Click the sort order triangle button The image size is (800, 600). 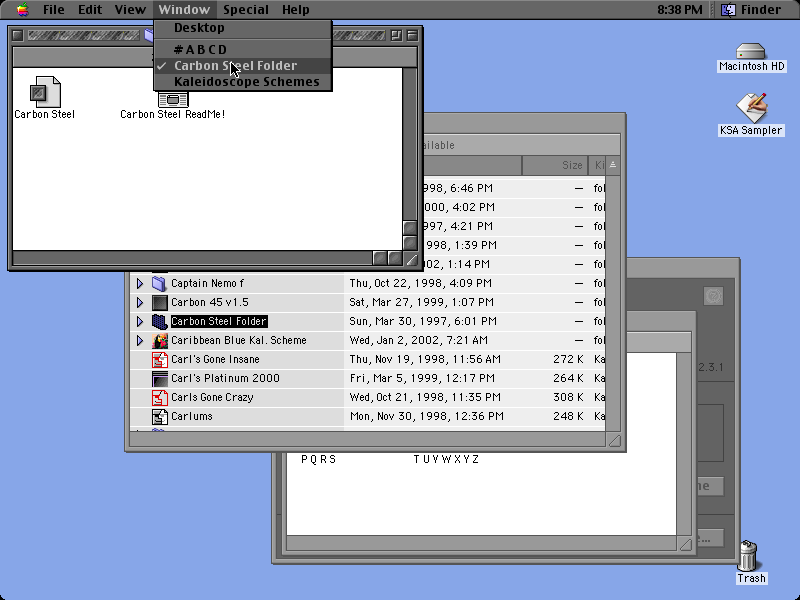[613, 165]
